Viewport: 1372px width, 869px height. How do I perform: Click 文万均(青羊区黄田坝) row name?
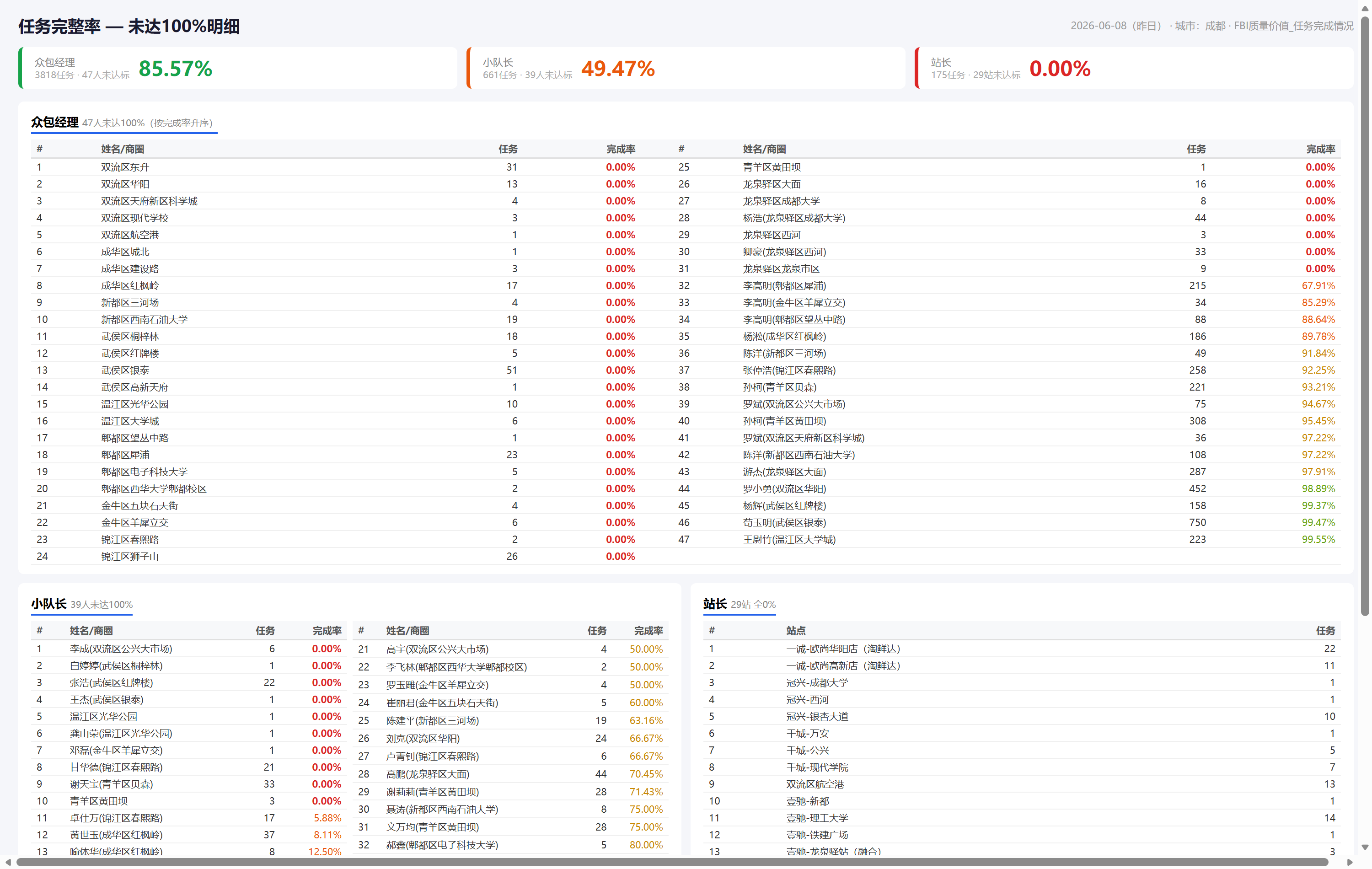[432, 827]
